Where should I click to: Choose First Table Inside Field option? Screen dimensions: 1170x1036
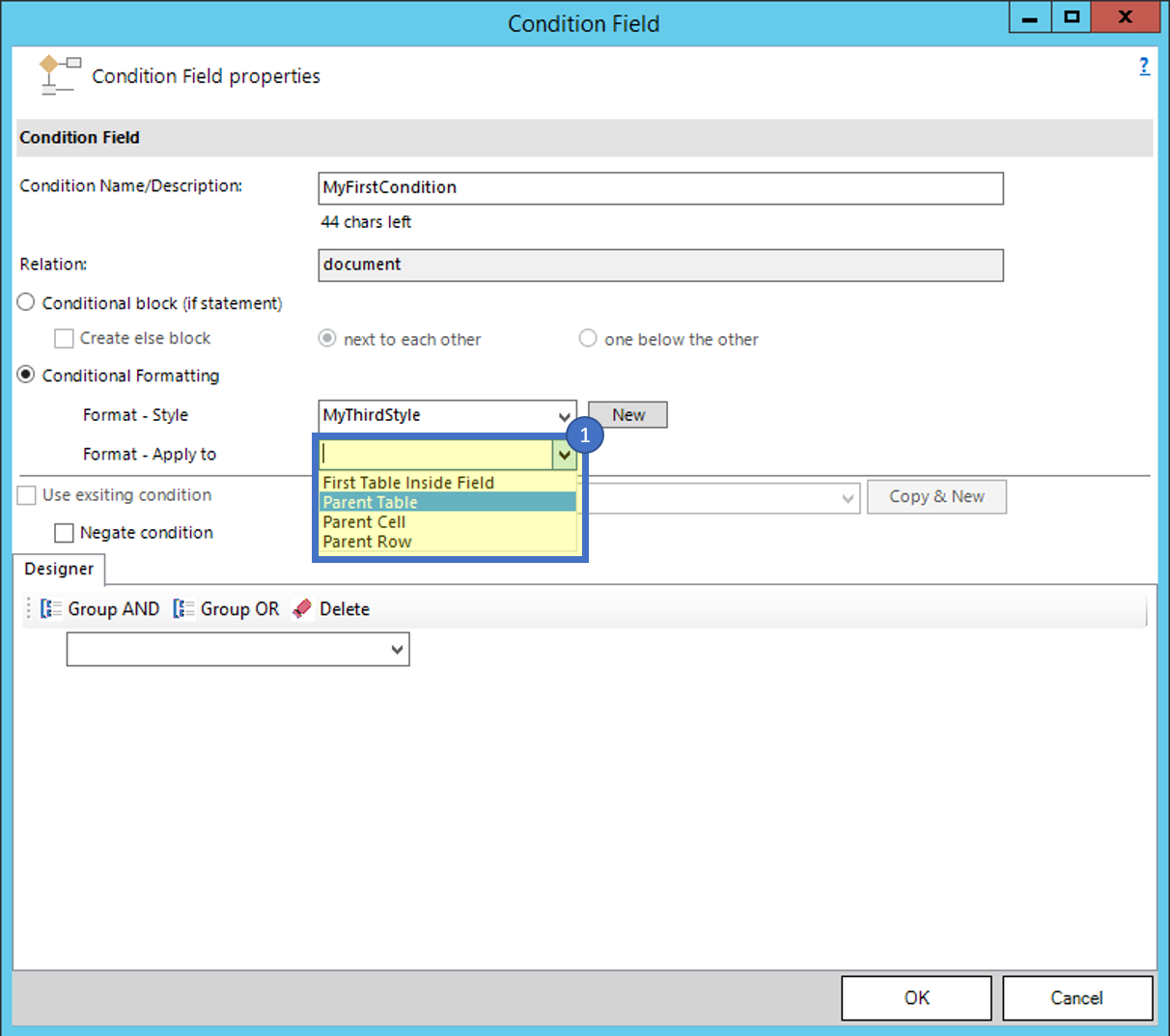click(x=406, y=482)
